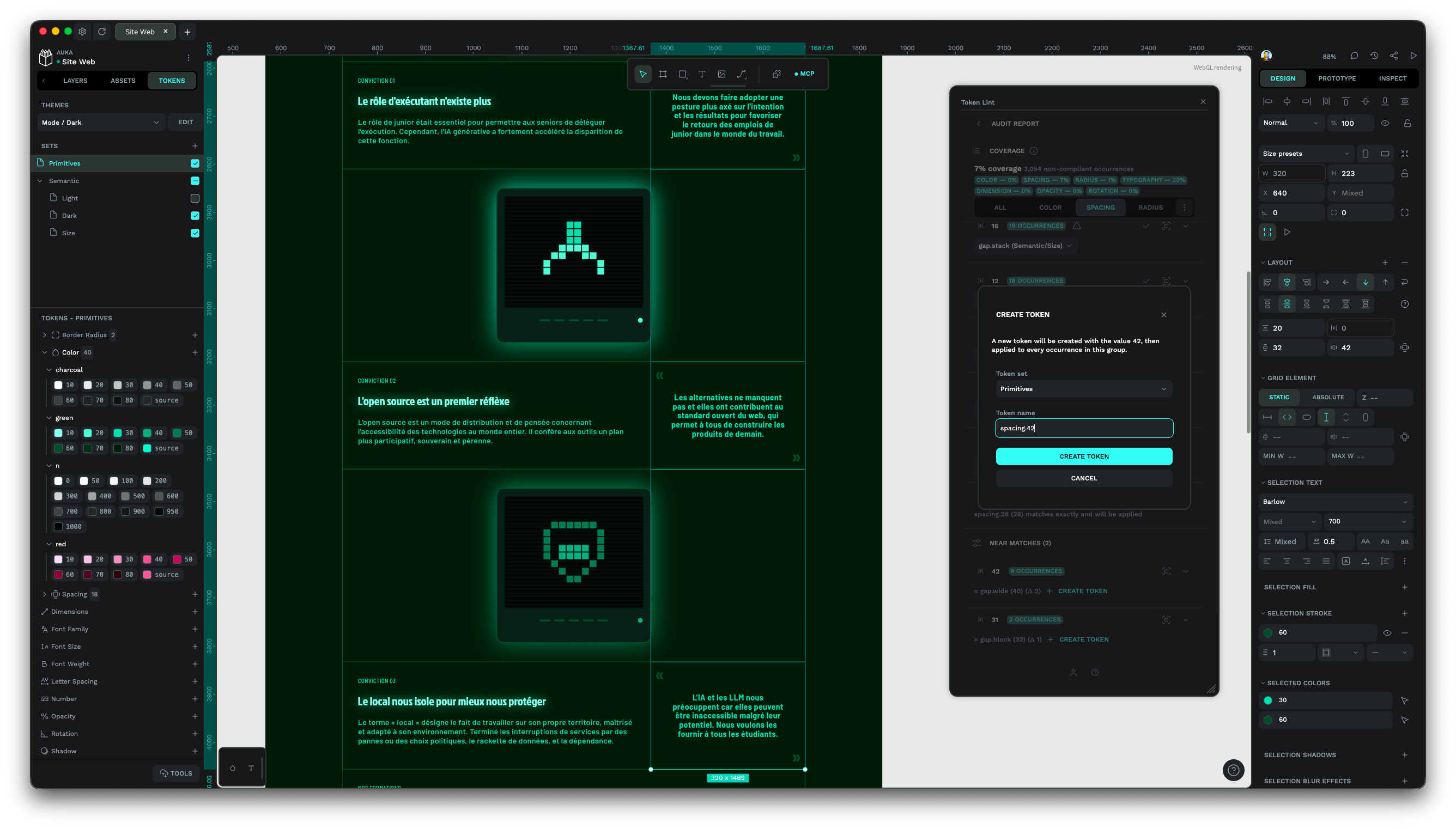This screenshot has width=1456, height=829.
Task: Add a Shadow token with plus
Action: tap(195, 751)
